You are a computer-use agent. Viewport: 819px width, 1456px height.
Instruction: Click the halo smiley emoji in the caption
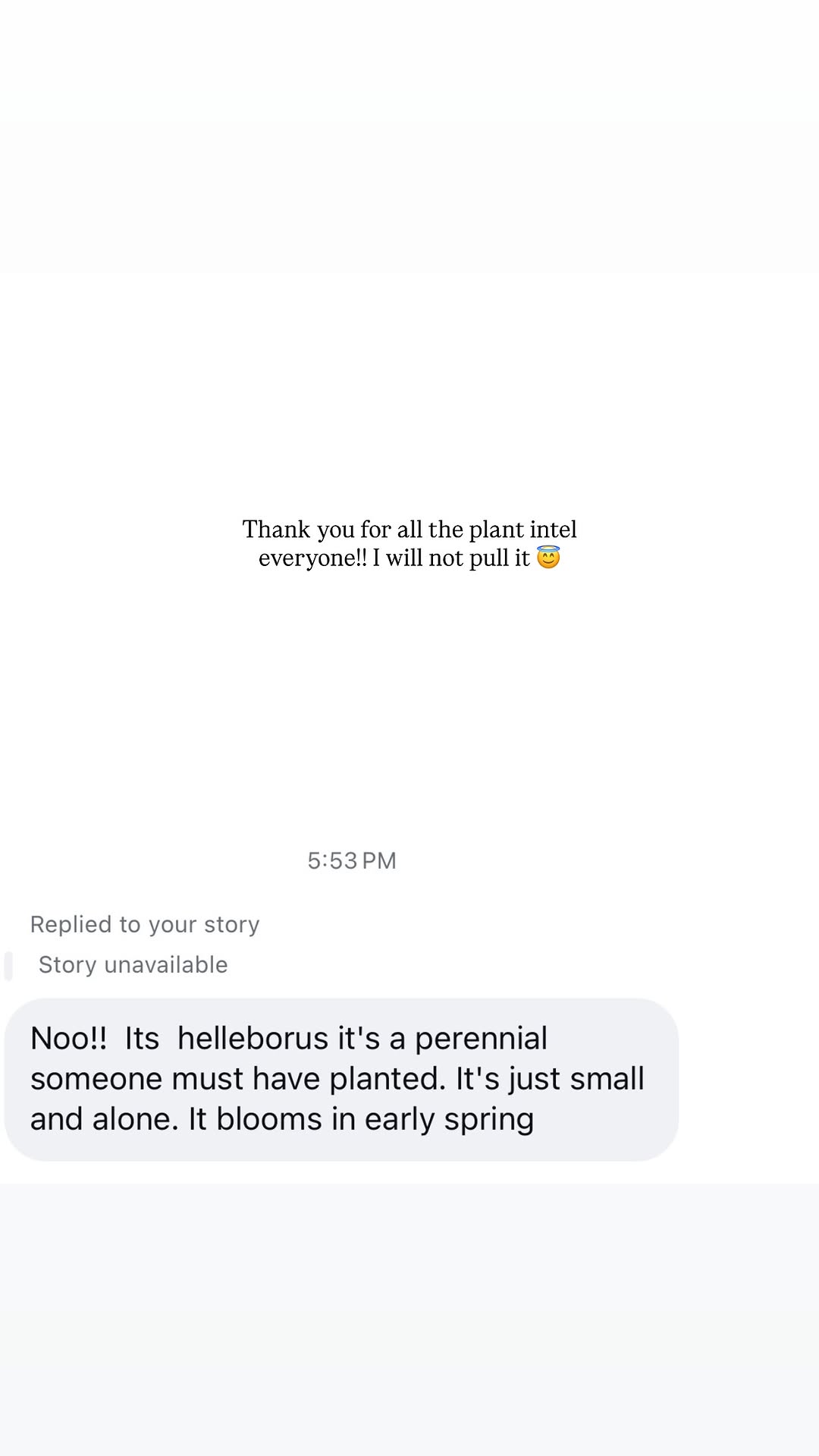click(548, 558)
